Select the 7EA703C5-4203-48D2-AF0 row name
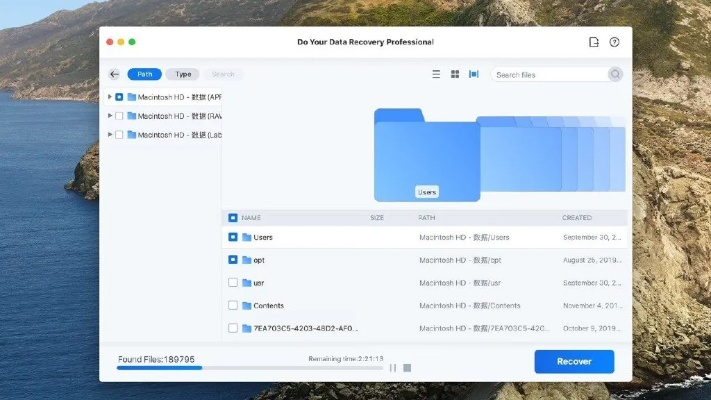 306,328
